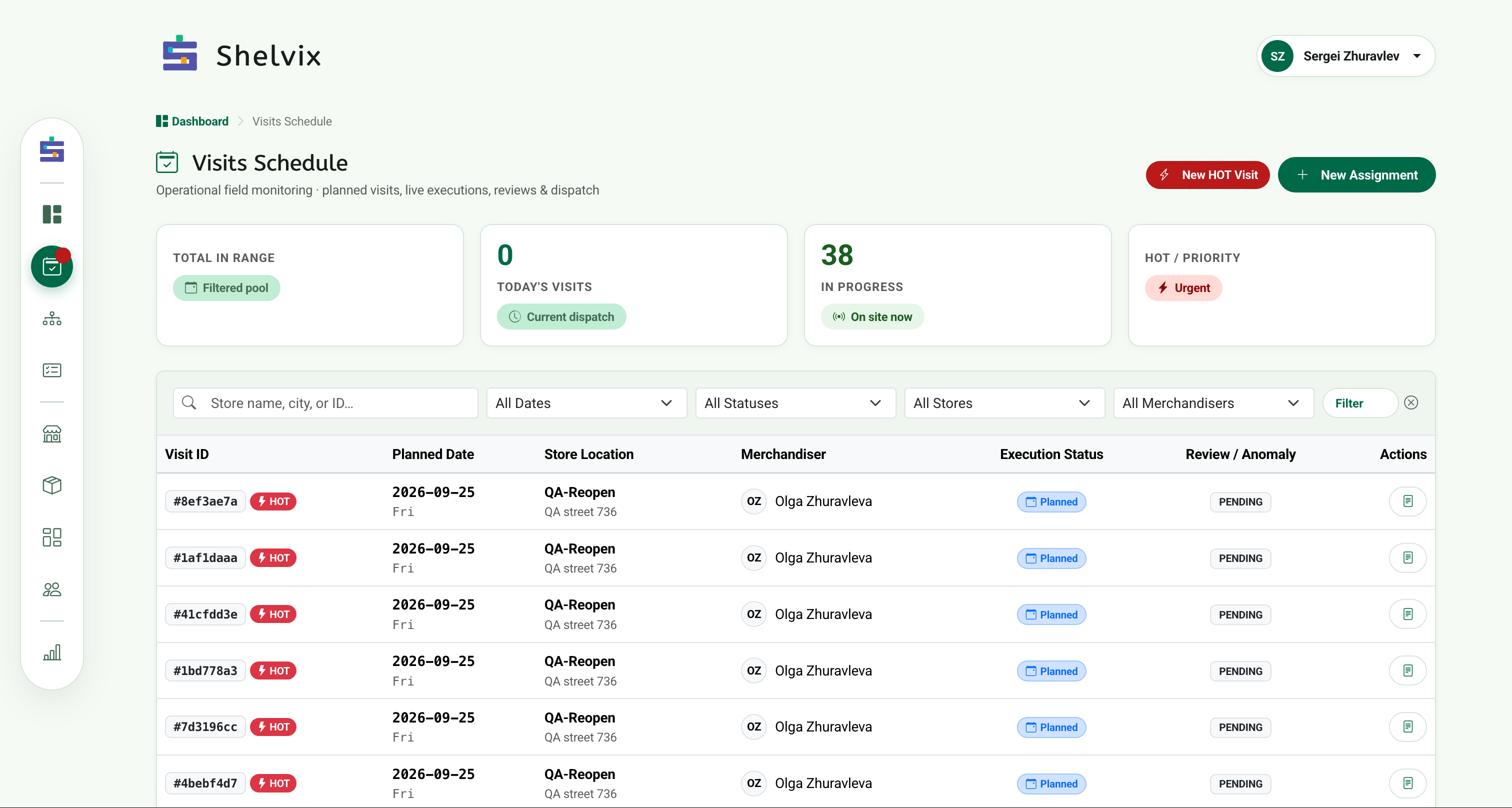Go to Dashboard via breadcrumb link
The width and height of the screenshot is (1512, 808).
point(192,121)
